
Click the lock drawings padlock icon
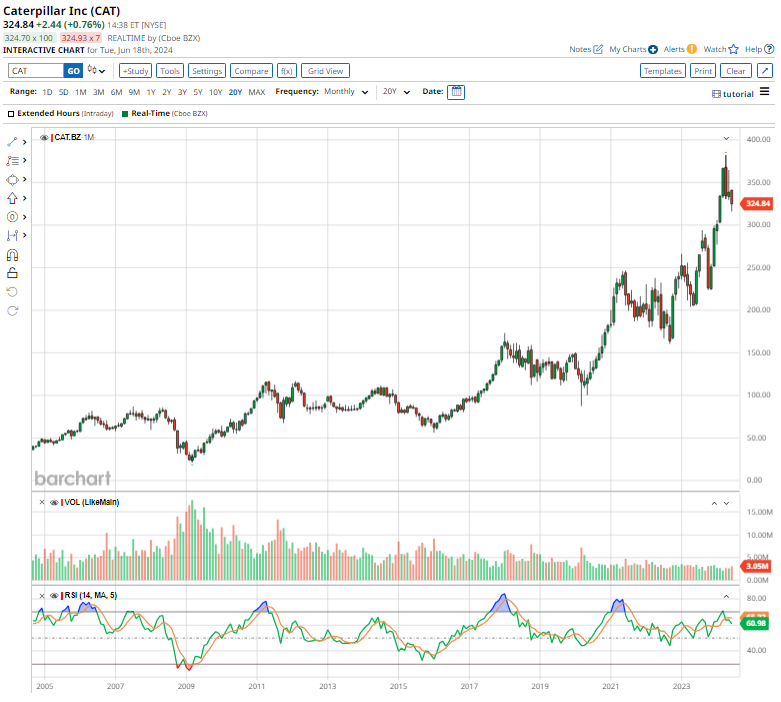pos(13,272)
